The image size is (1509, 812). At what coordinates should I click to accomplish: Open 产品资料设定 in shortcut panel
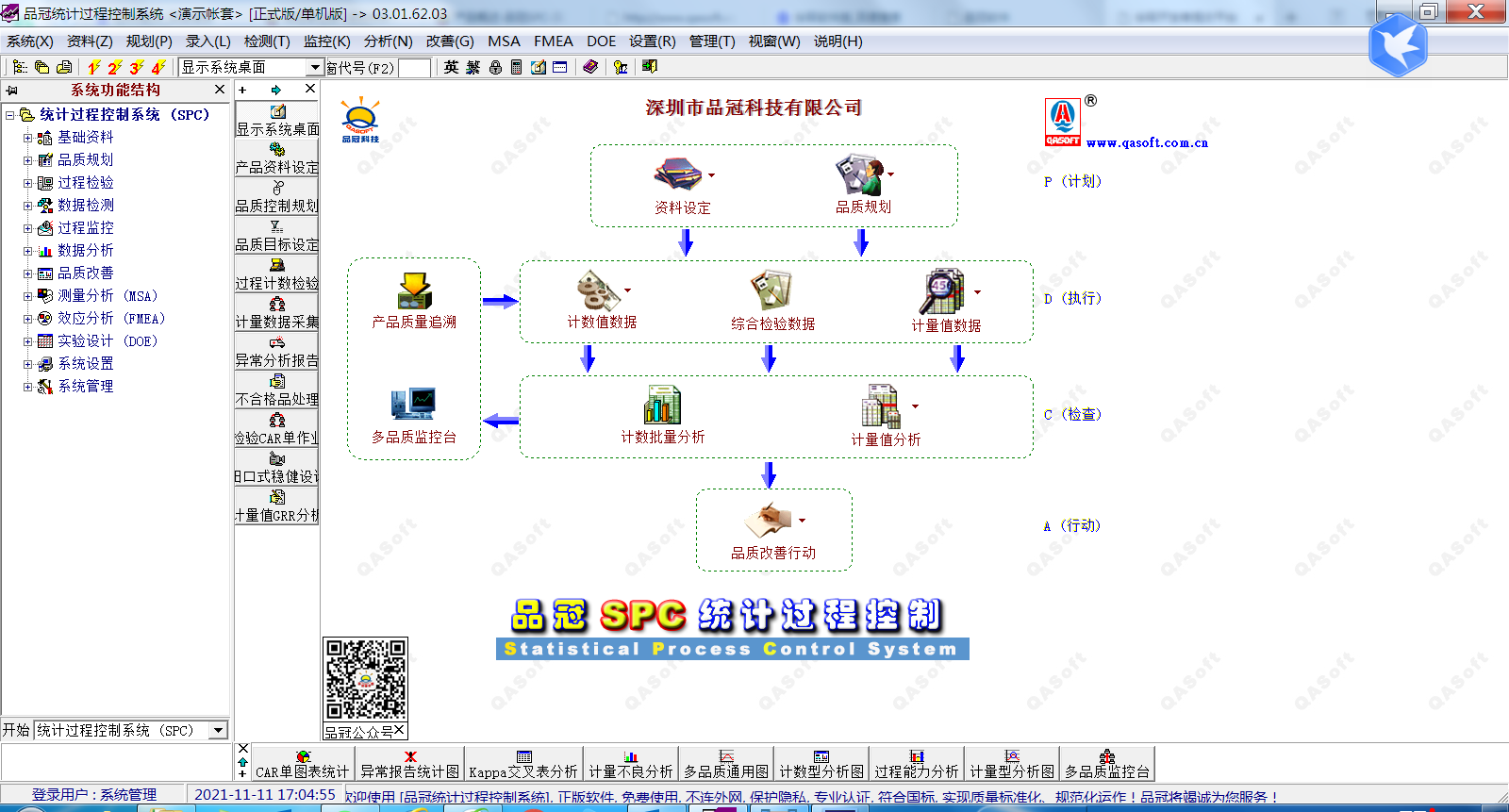click(277, 157)
